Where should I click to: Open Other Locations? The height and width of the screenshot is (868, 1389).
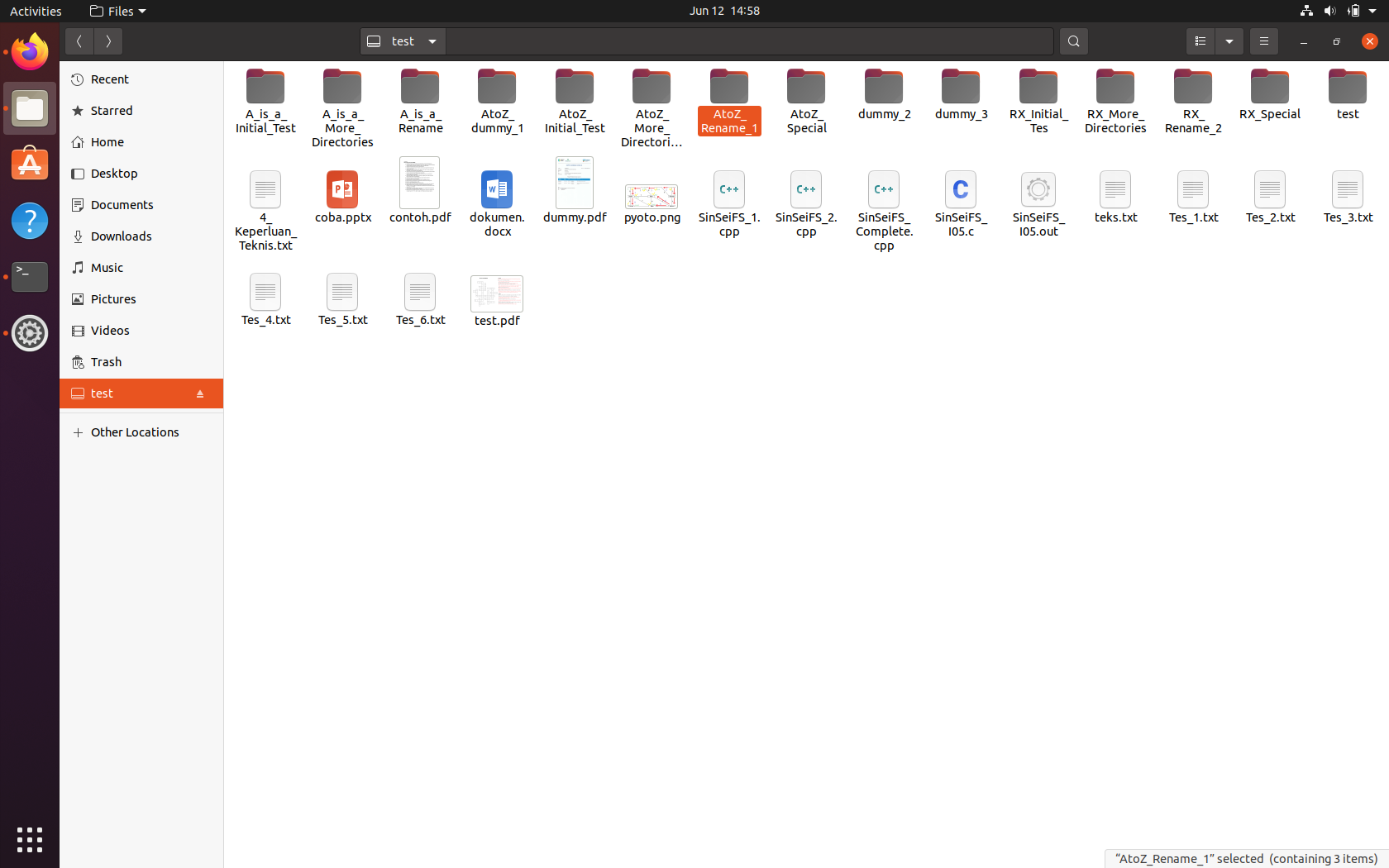point(135,432)
